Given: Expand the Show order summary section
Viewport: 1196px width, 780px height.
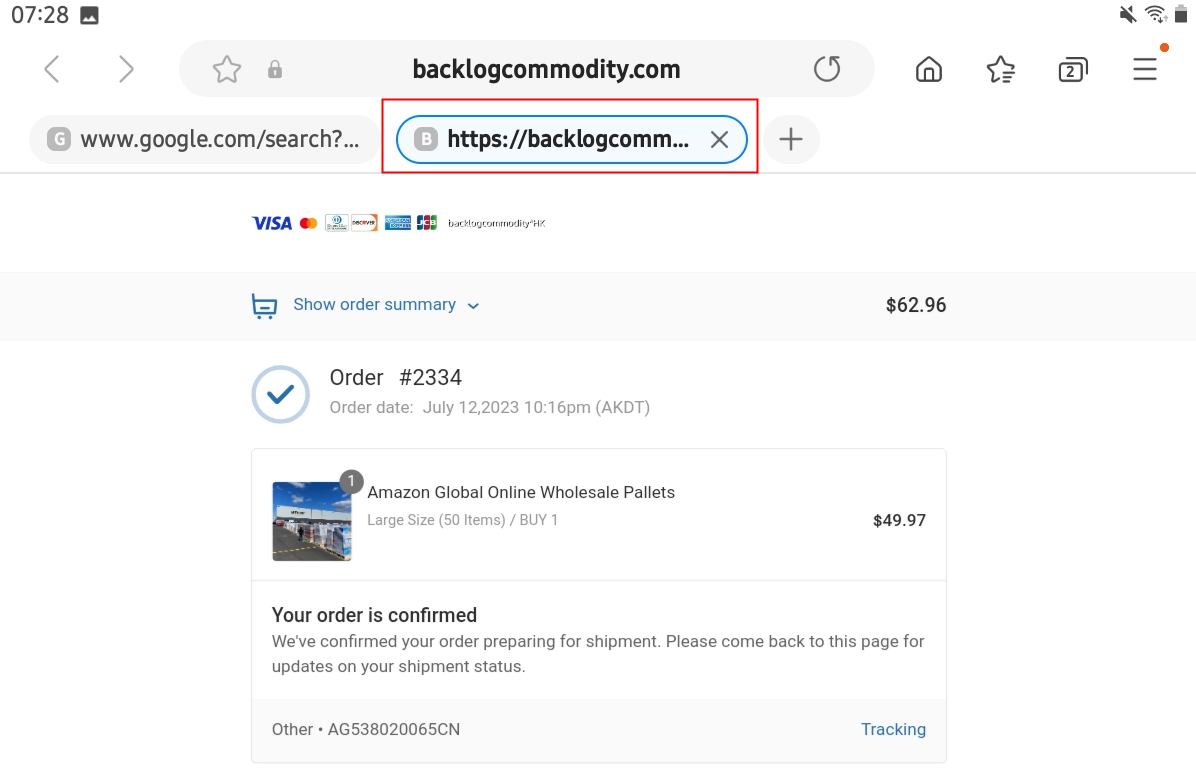Looking at the screenshot, I should pos(374,305).
